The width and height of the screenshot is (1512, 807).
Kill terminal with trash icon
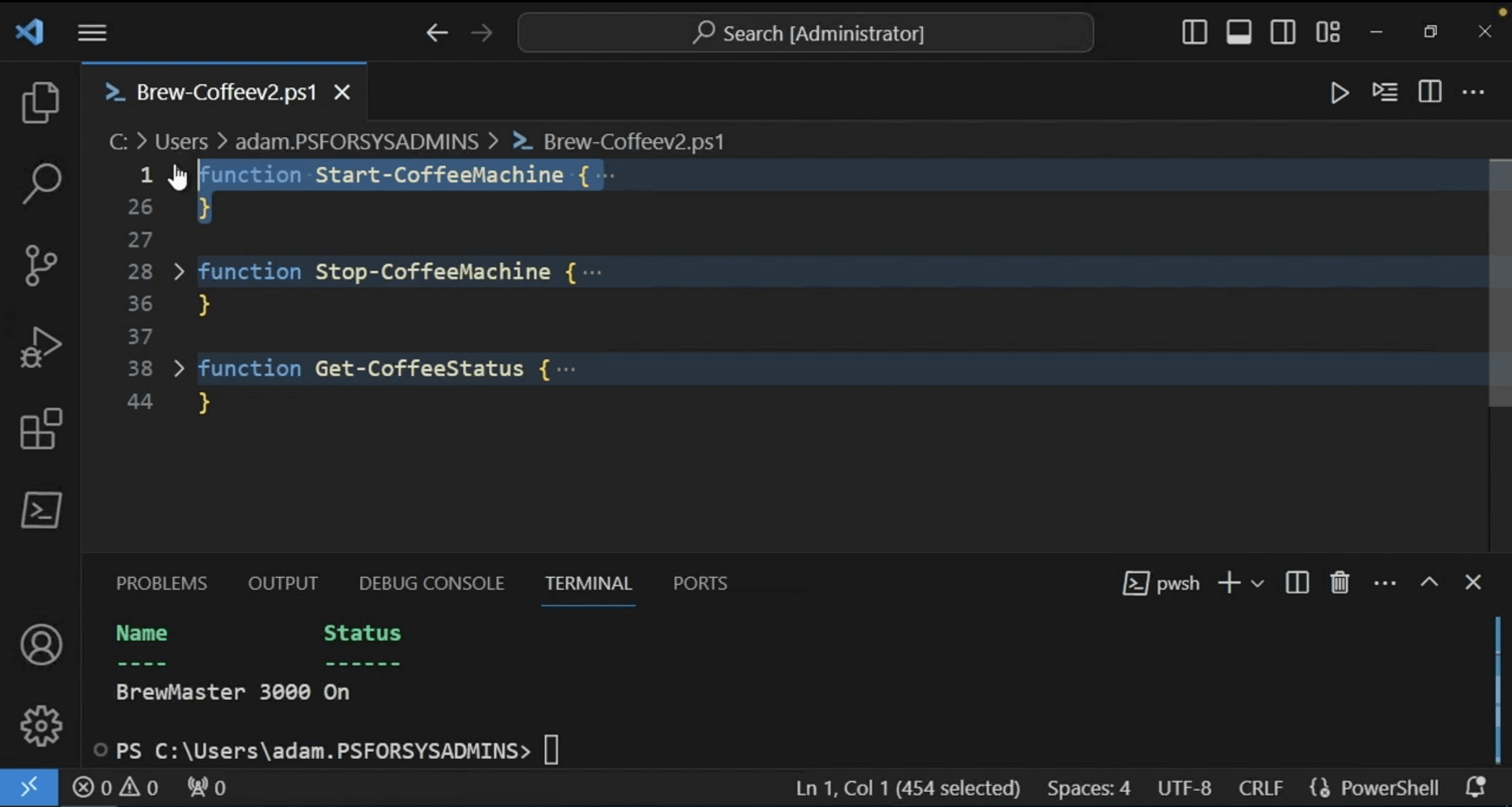pos(1340,583)
